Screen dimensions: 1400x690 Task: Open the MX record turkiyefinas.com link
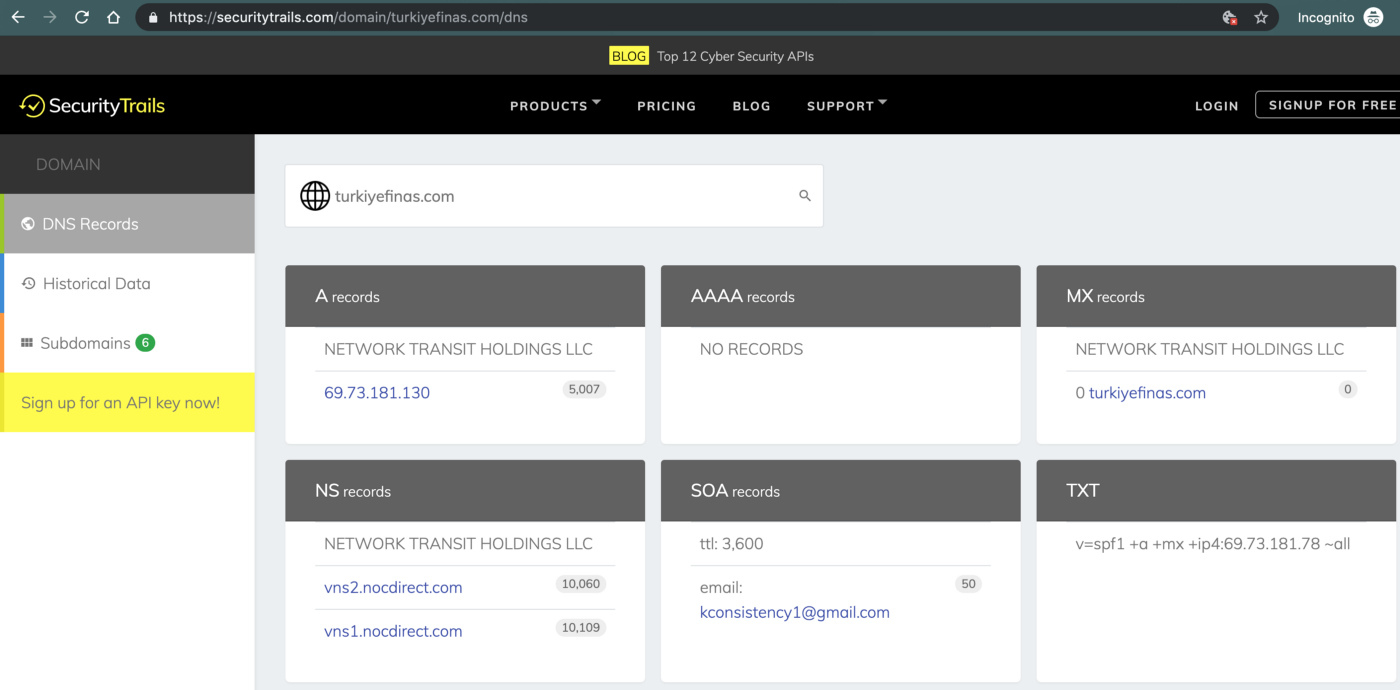(x=1147, y=393)
